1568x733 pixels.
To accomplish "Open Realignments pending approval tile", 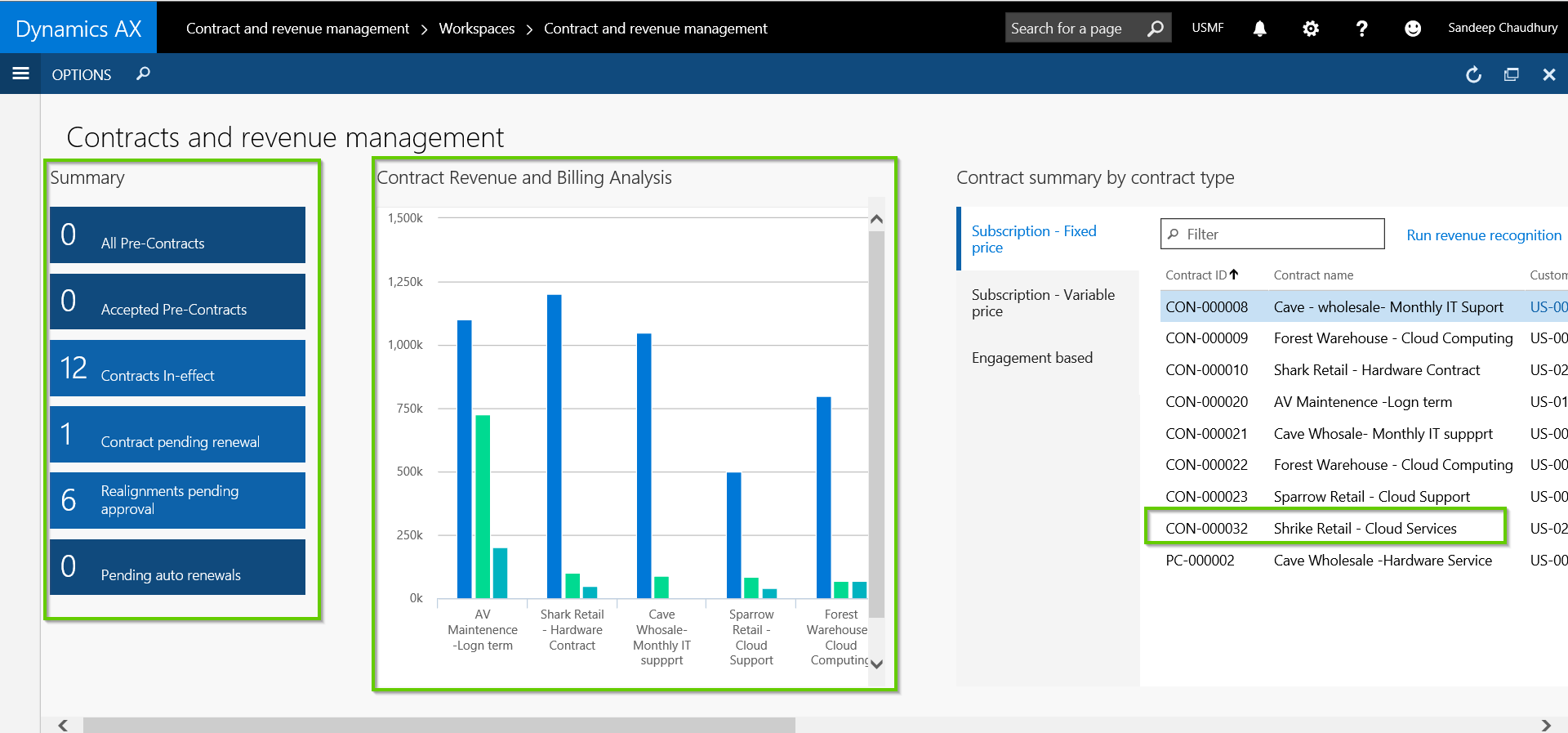I will pos(177,500).
